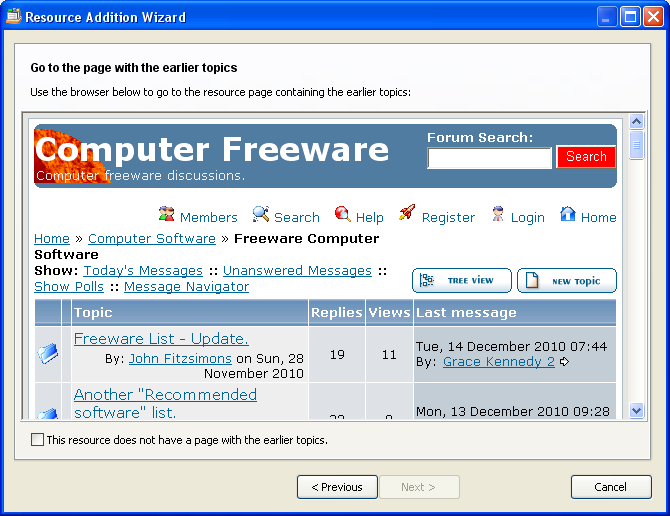Click the browser scrollbar up arrow

pyautogui.click(x=637, y=122)
